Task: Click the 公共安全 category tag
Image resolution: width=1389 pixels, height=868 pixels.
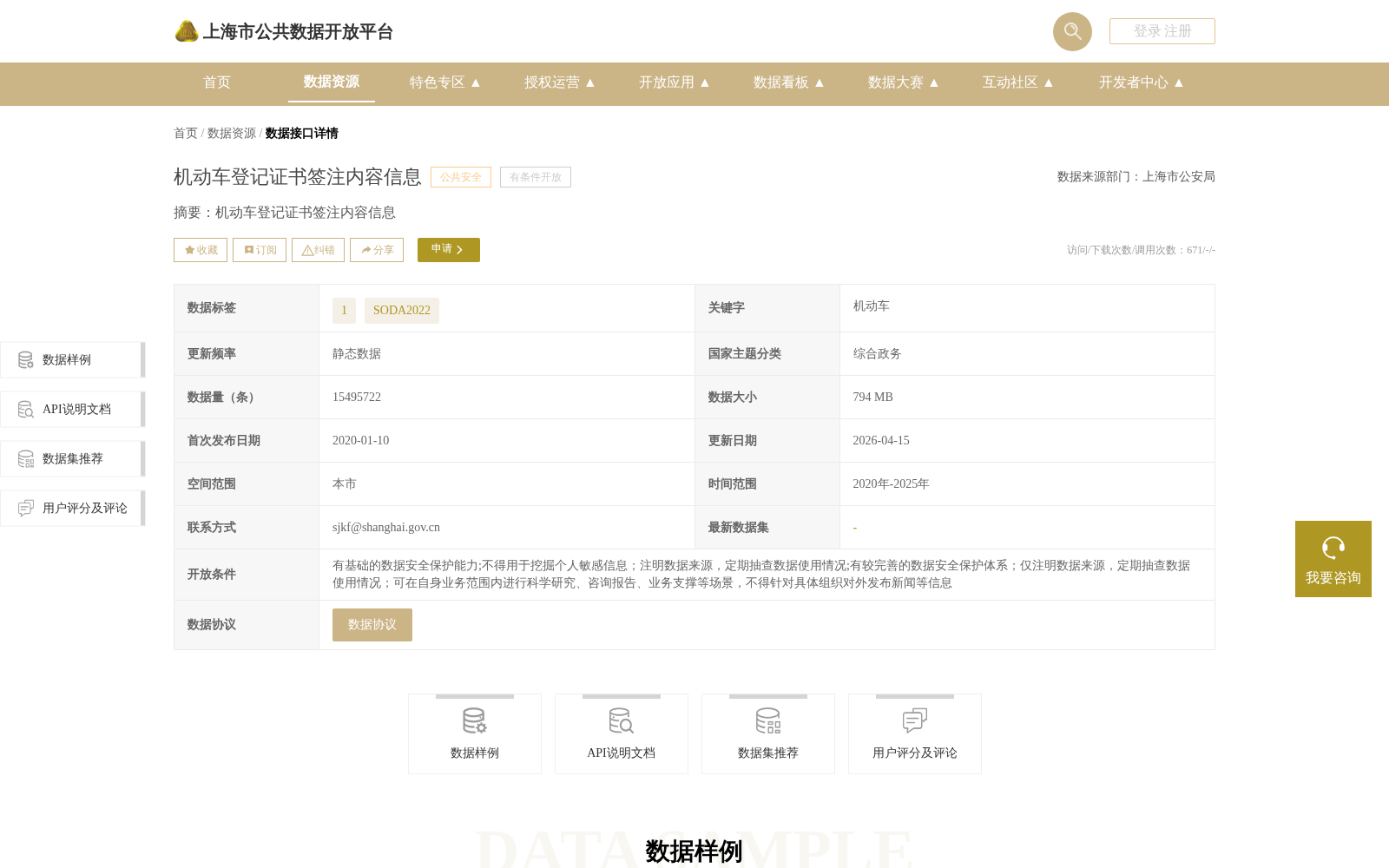Action: (461, 177)
